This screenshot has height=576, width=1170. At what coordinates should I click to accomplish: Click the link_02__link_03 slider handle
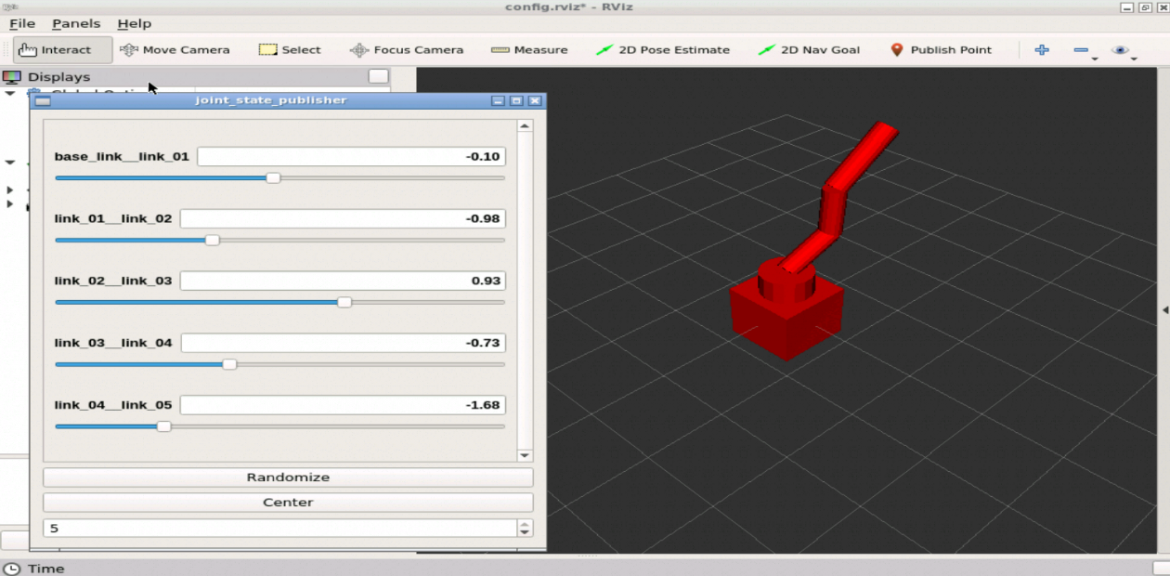(x=344, y=302)
